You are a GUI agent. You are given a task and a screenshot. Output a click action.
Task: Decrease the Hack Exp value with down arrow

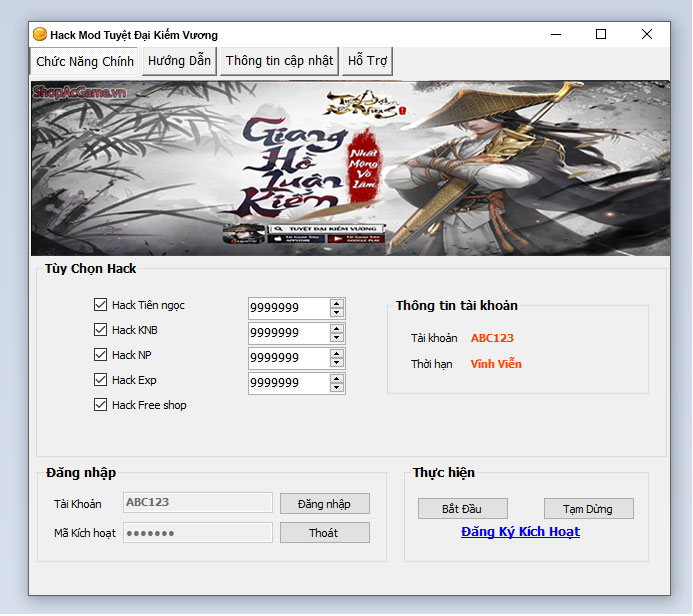point(337,388)
